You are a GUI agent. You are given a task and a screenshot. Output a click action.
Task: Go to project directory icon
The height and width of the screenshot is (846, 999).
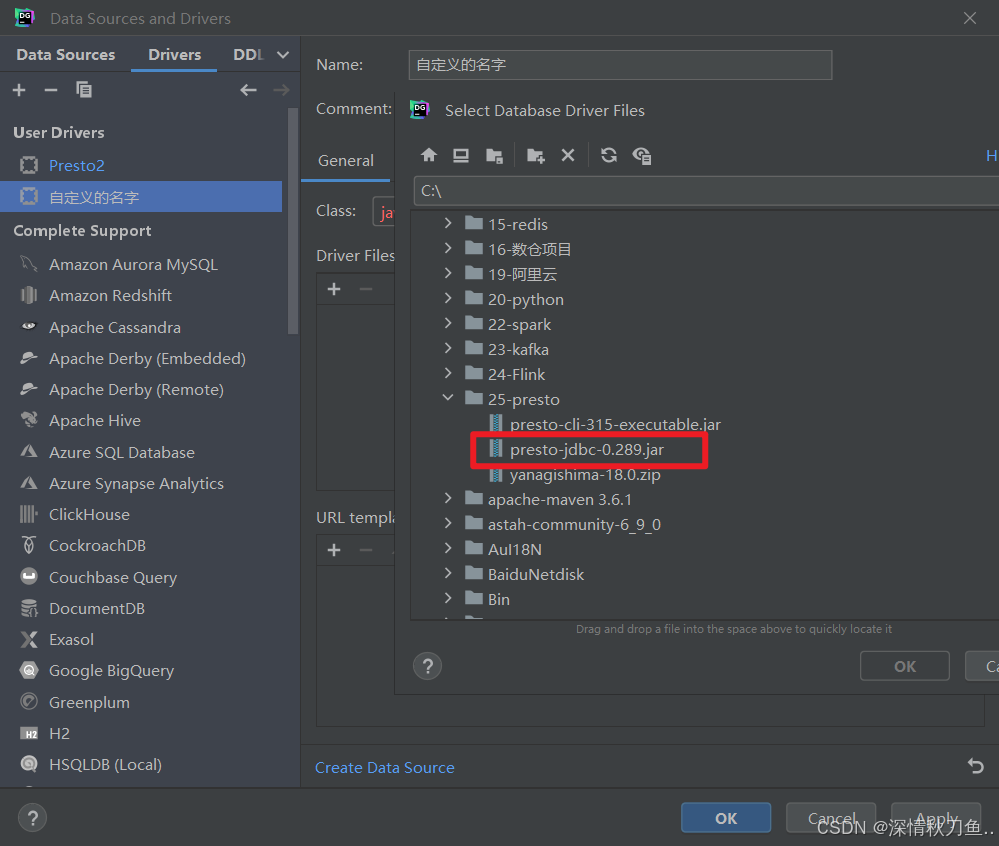click(494, 155)
